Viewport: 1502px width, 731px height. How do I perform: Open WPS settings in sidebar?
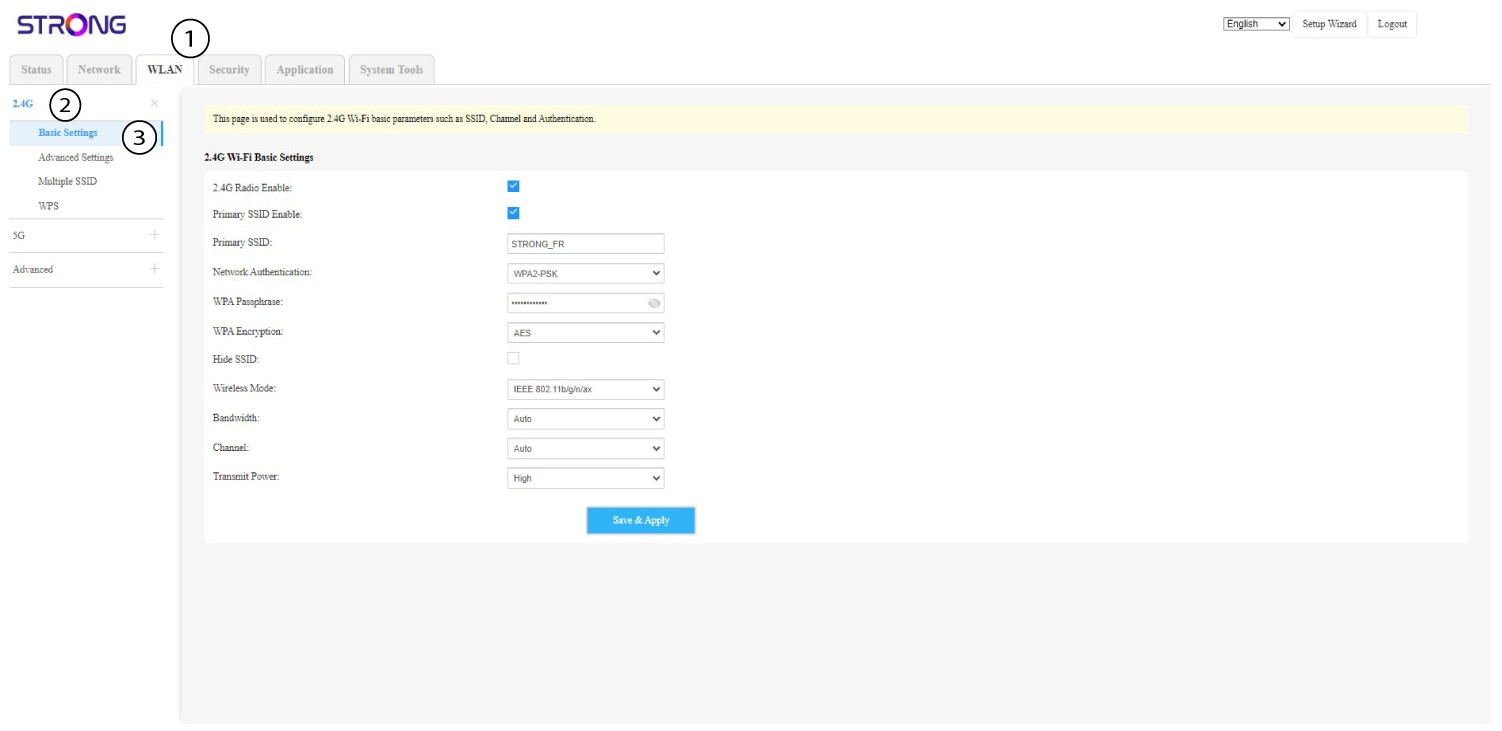[x=48, y=206]
